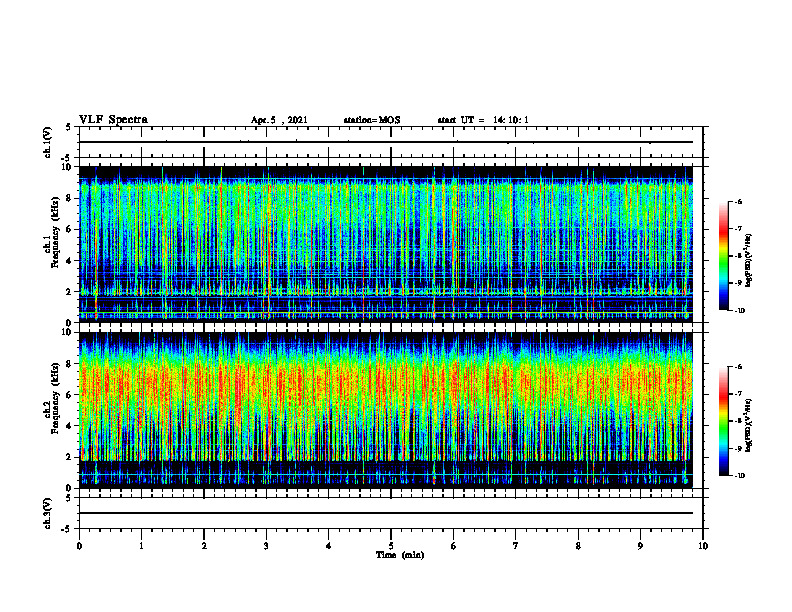Click the "-6" tick on ch.1 colorbar
792x612 pixels.
[738, 201]
